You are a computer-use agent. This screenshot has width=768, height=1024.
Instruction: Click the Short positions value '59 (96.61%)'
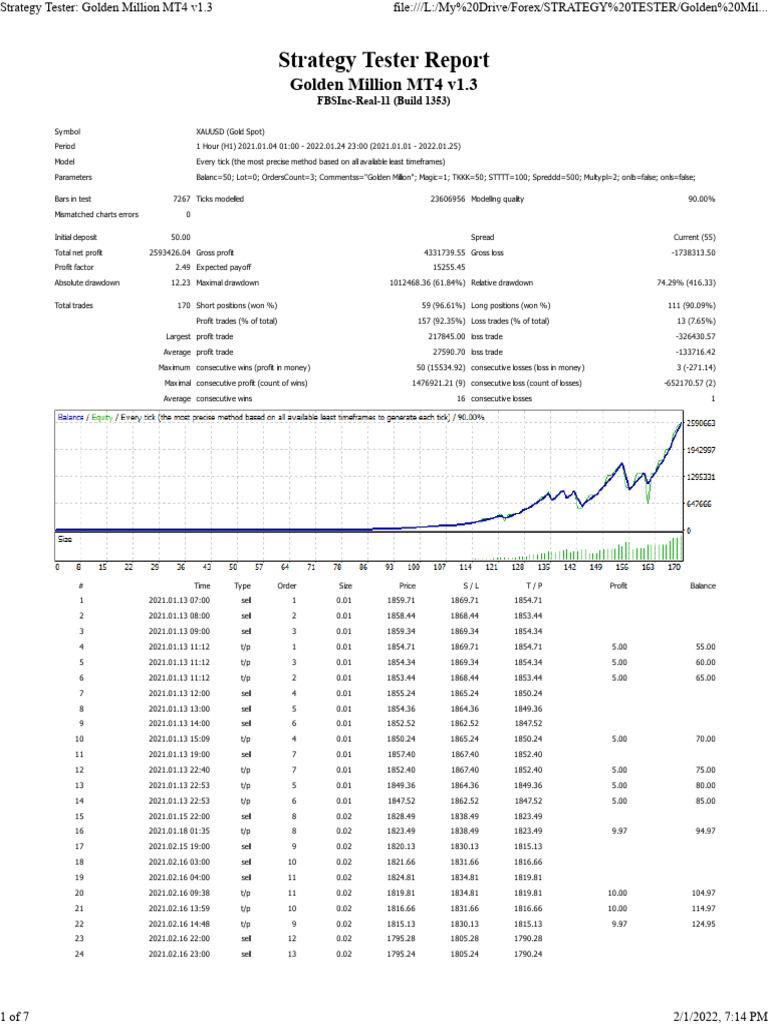[443, 306]
